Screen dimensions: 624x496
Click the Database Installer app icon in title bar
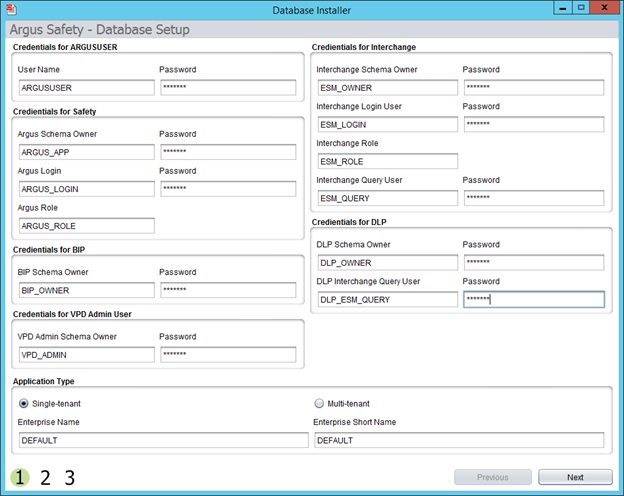11,9
